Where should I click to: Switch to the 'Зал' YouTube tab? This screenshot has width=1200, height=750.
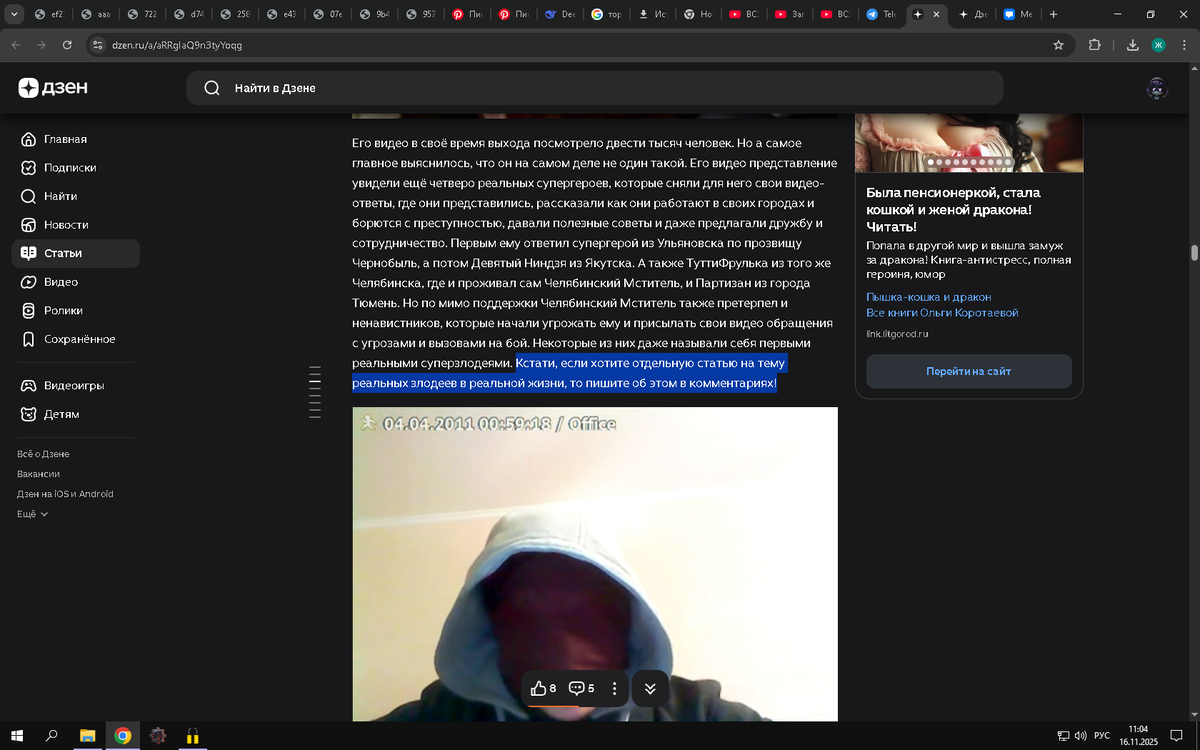[x=790, y=14]
